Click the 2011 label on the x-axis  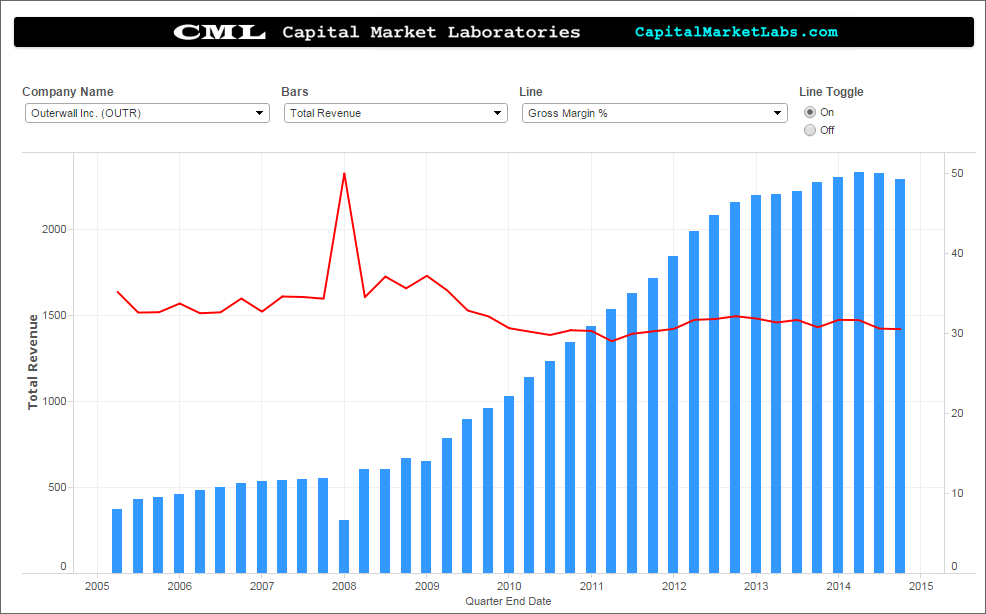pyautogui.click(x=591, y=586)
